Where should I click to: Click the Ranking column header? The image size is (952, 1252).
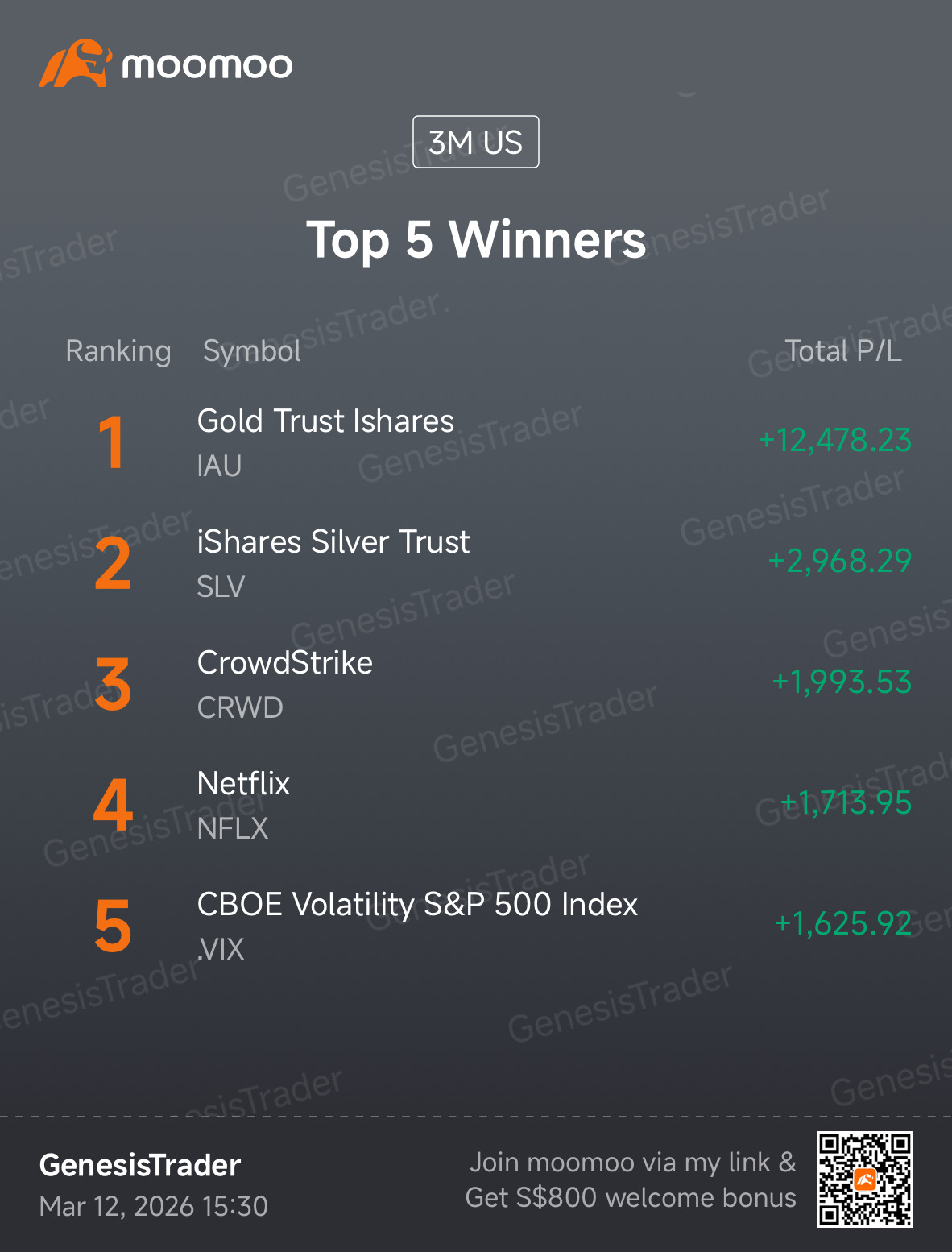118,351
